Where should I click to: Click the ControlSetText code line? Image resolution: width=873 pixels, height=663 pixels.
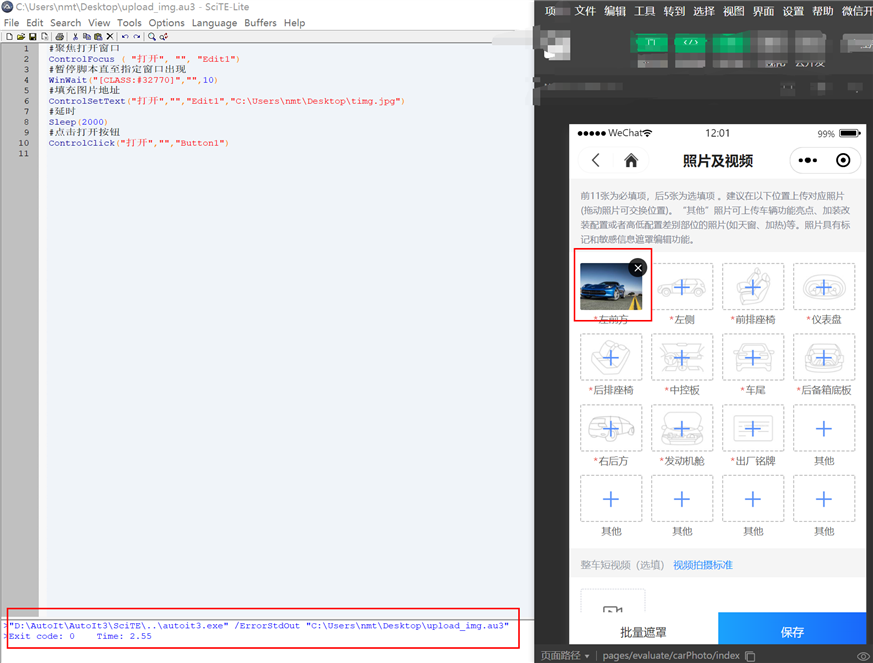pos(227,101)
